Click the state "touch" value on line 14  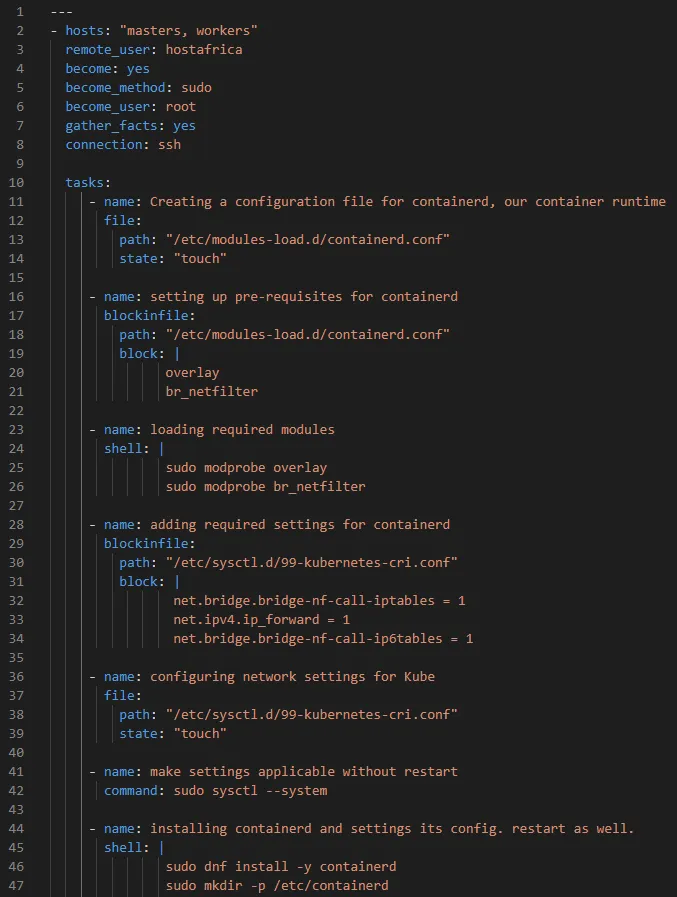[200, 259]
